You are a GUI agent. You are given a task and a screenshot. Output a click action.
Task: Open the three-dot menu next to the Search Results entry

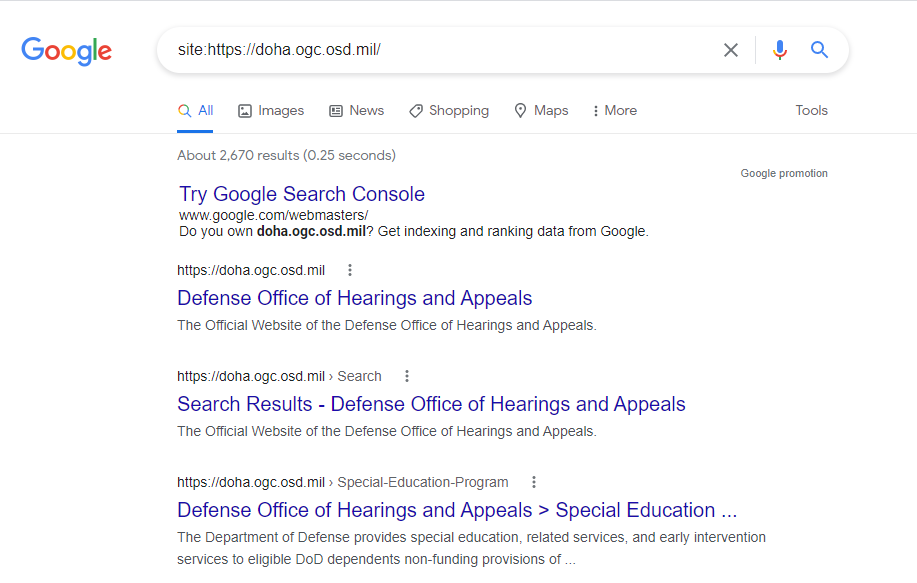click(406, 376)
